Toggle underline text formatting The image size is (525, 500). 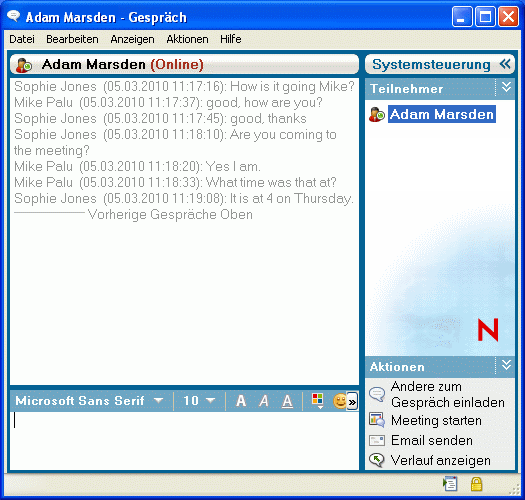point(287,401)
